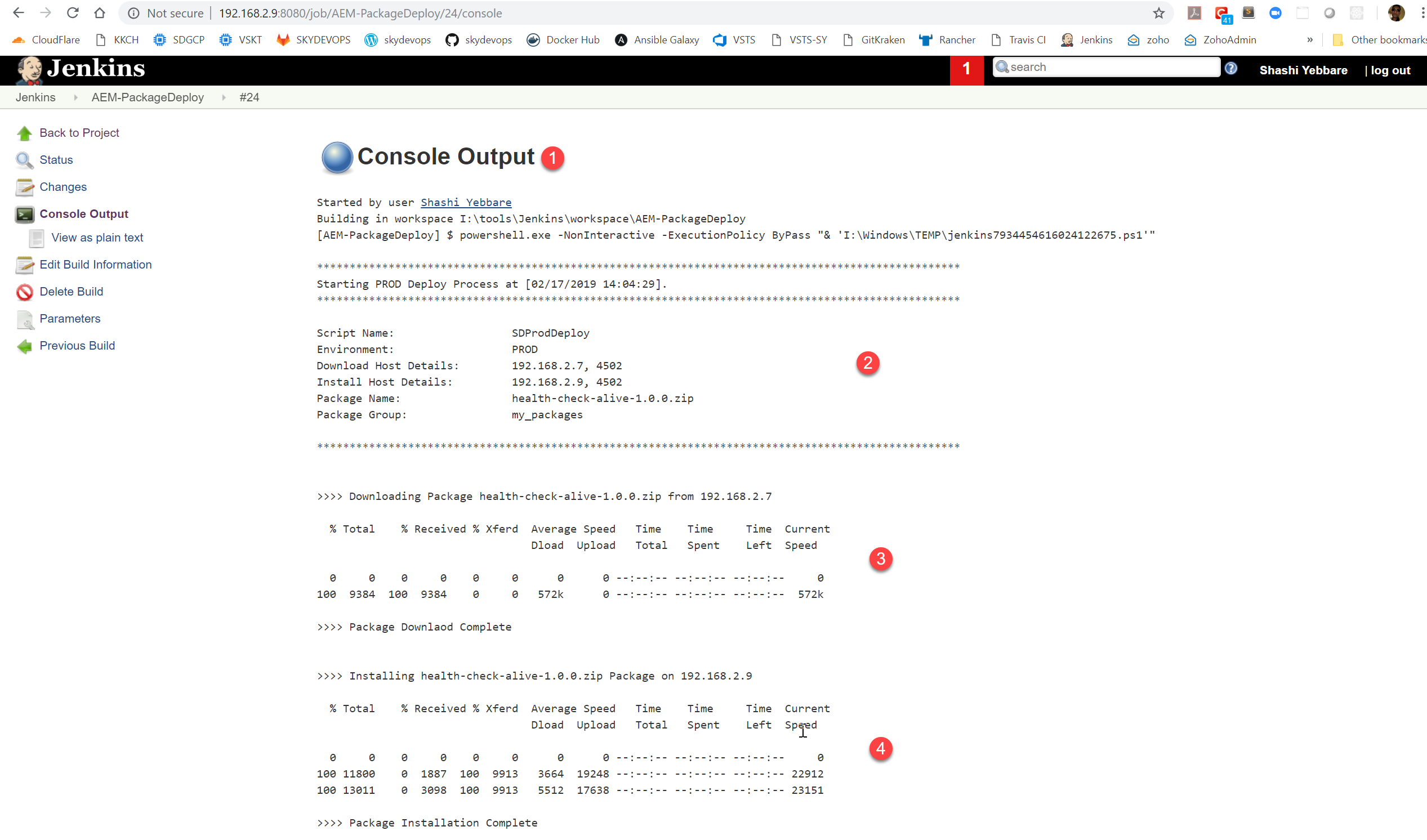Click the Console Output terminal icon in the sidebar
The image size is (1427, 840).
coord(24,214)
